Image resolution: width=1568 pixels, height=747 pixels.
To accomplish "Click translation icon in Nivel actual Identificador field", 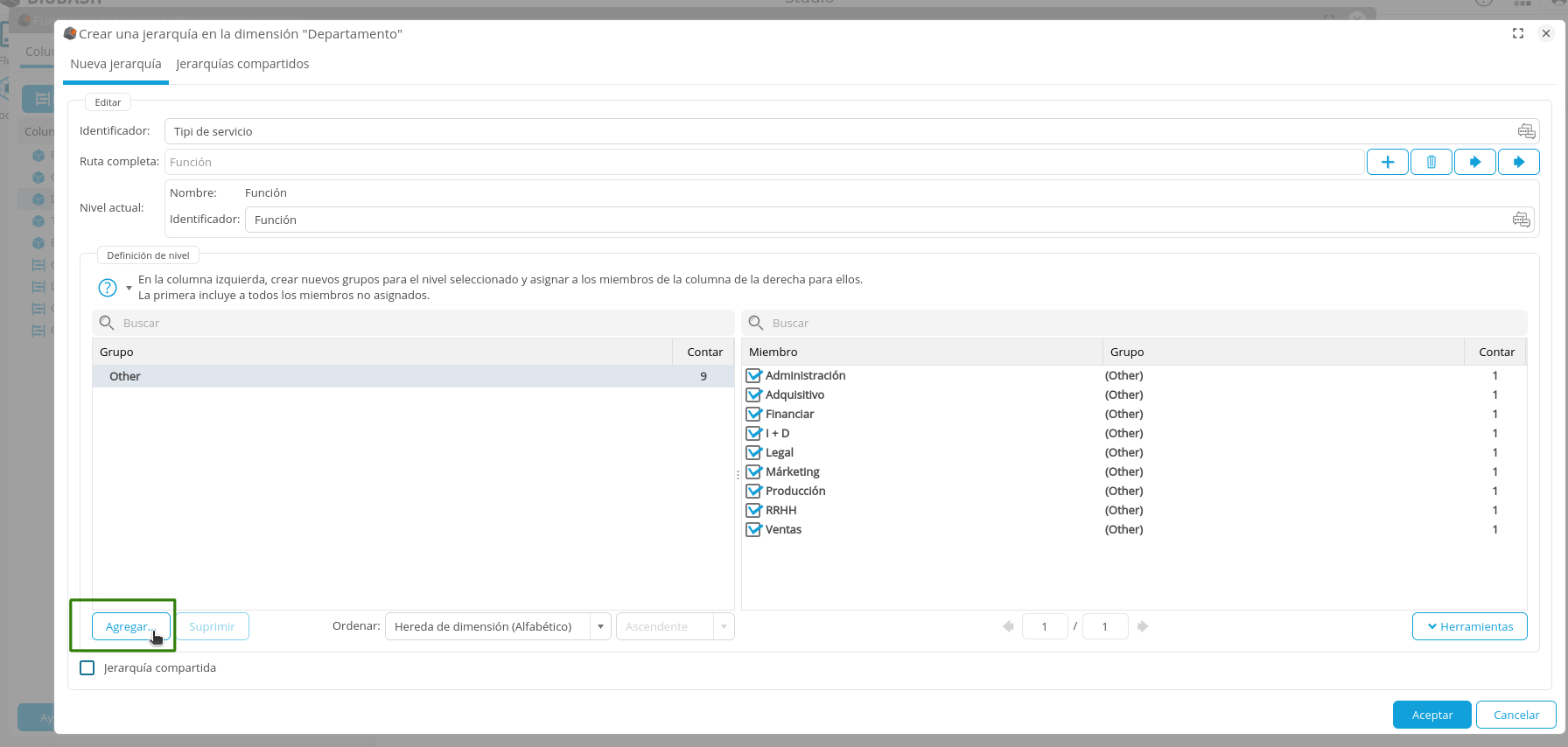I will (x=1521, y=220).
